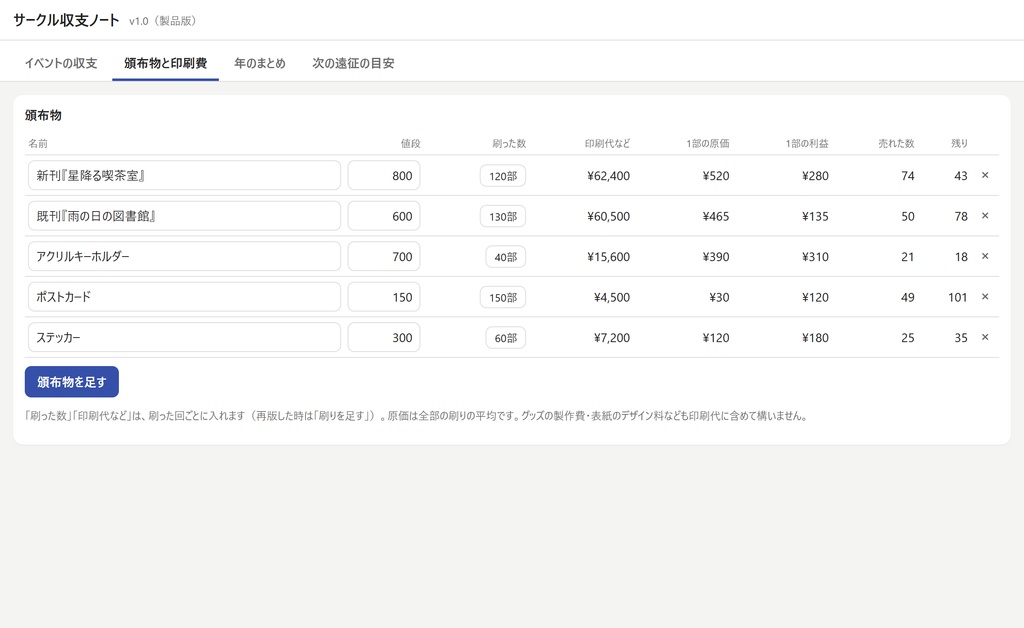1024x628 pixels.
Task: Edit the price field showing 800
Action: (384, 176)
